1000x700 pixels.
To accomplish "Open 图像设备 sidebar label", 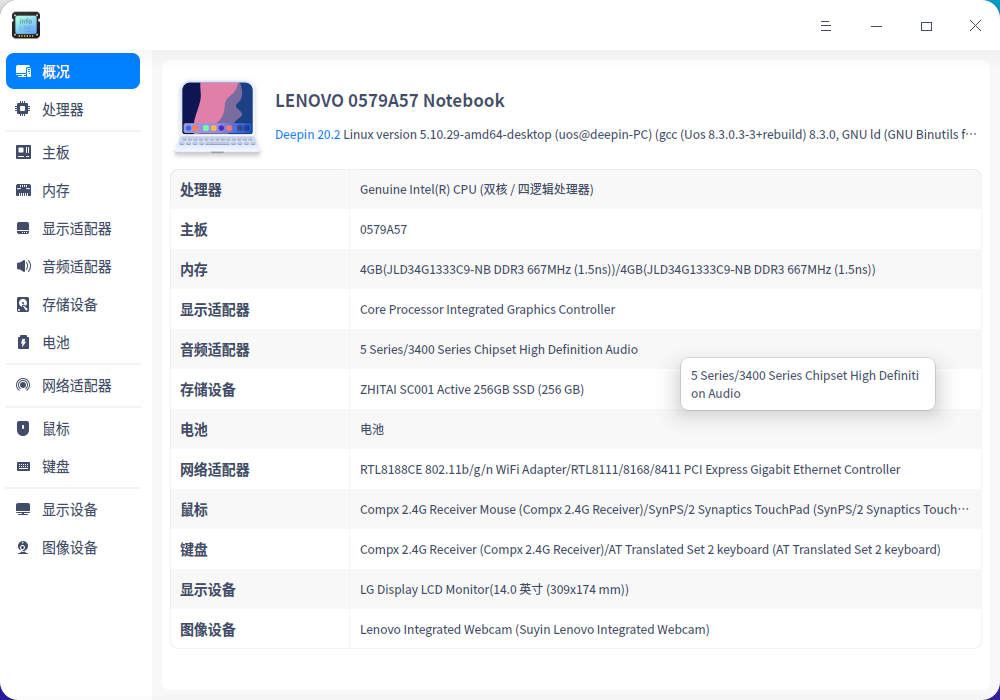I will pyautogui.click(x=70, y=548).
